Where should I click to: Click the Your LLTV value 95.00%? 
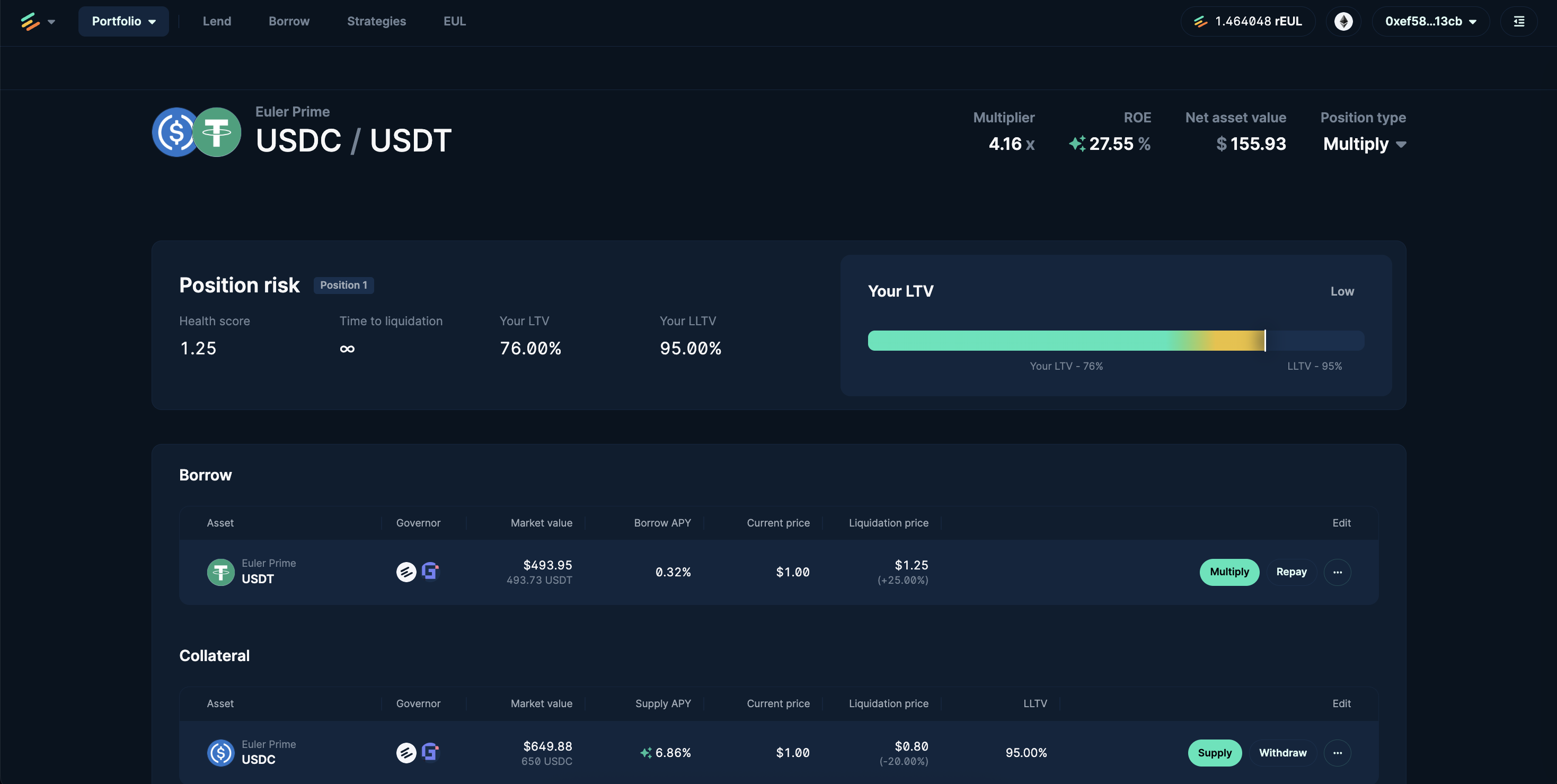[690, 349]
